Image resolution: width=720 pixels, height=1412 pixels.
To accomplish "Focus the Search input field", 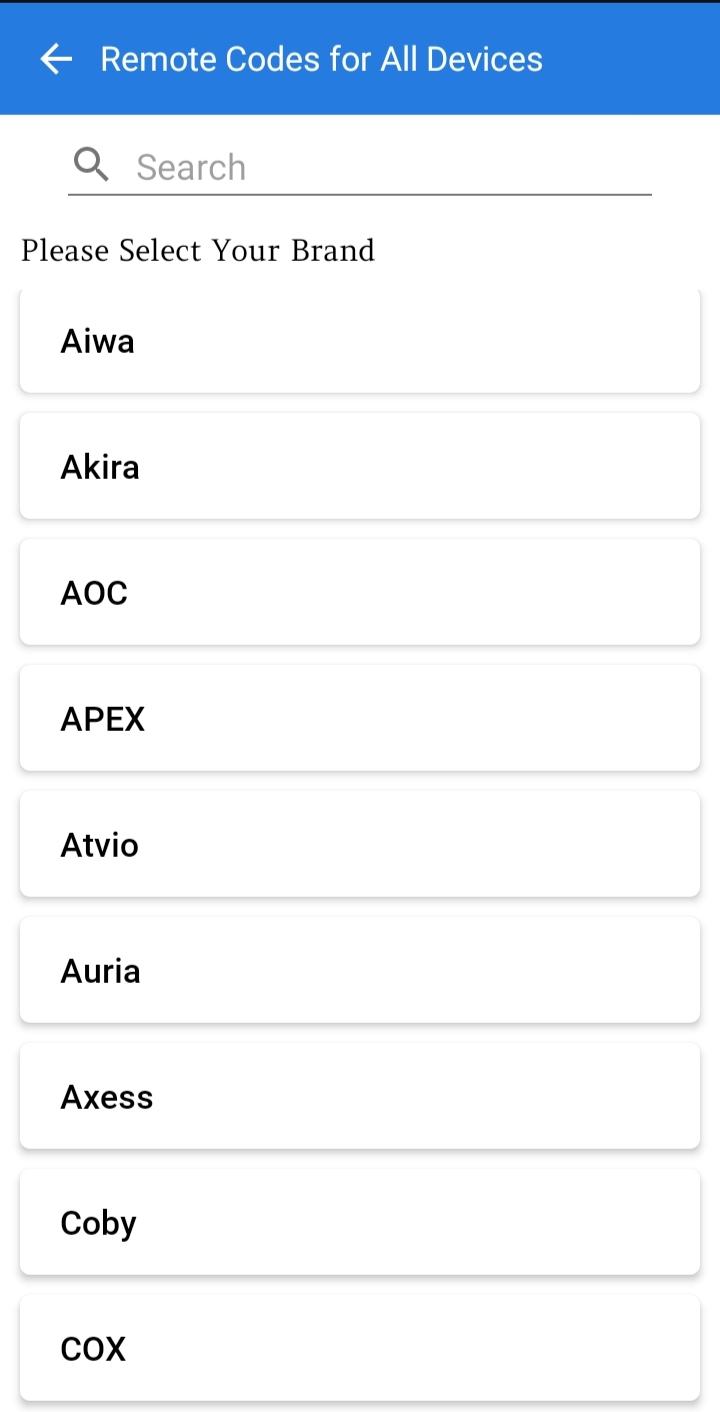I will pyautogui.click(x=360, y=166).
